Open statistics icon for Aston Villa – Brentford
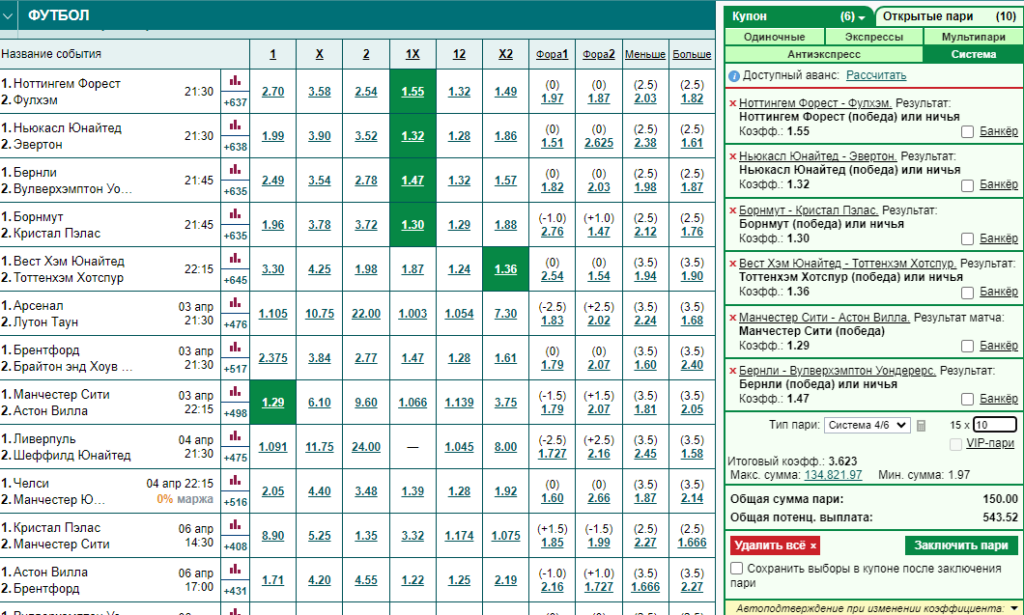The height and width of the screenshot is (615, 1024). (x=235, y=569)
